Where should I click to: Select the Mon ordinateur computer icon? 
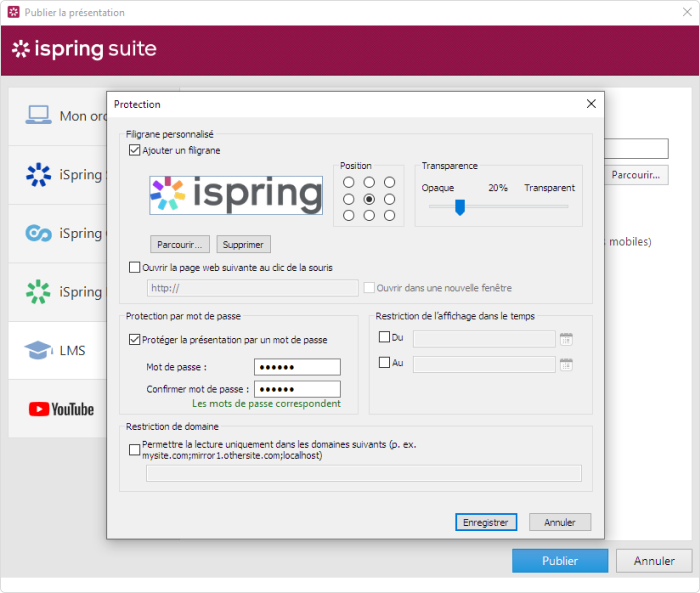[x=38, y=115]
